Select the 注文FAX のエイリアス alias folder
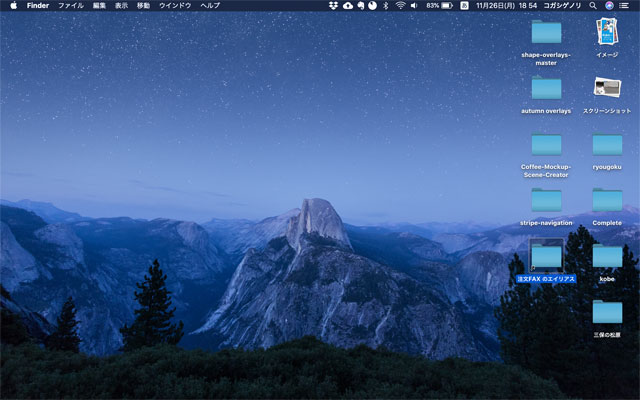 coord(546,256)
